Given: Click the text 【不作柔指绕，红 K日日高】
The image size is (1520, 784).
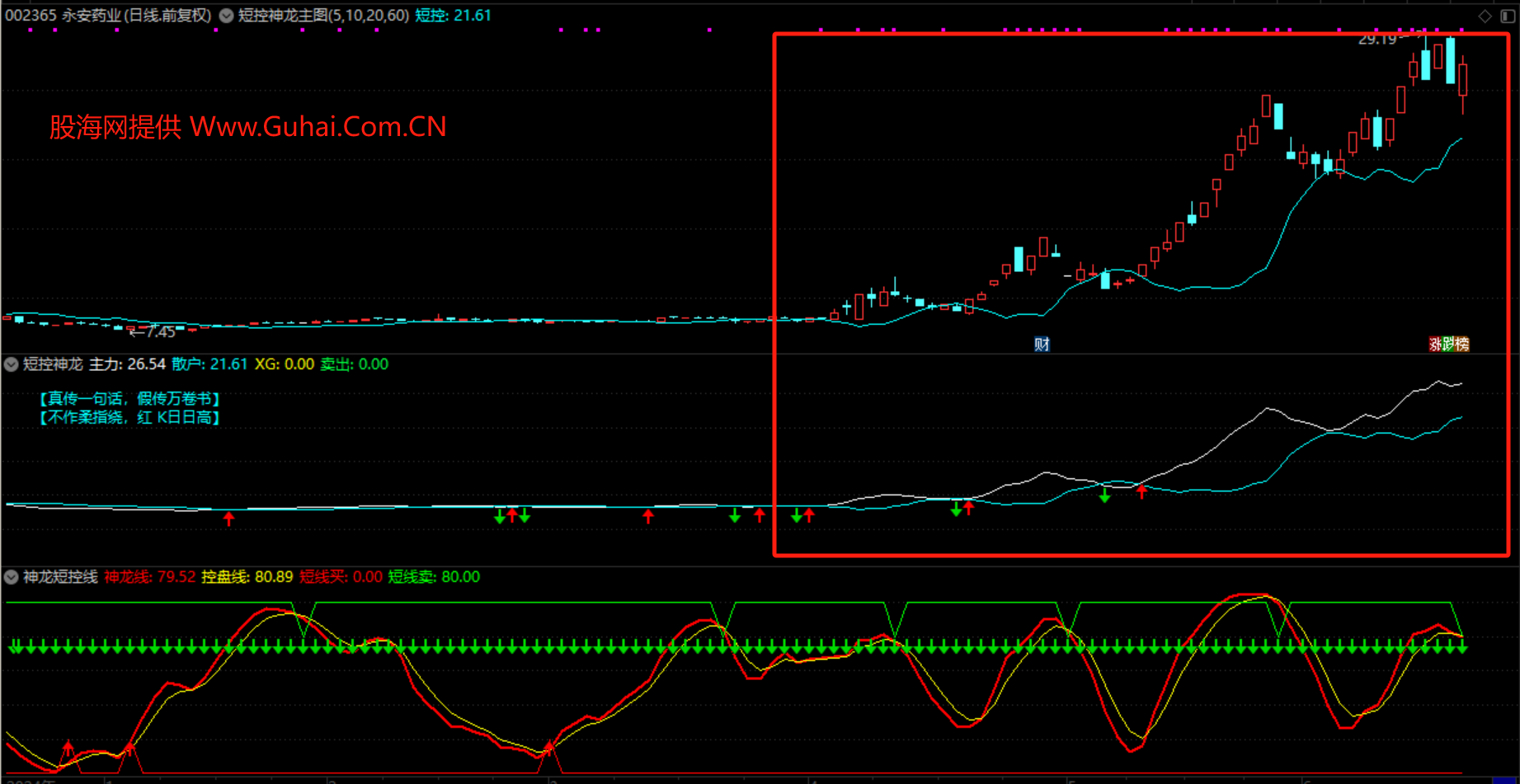Looking at the screenshot, I should pos(129,418).
